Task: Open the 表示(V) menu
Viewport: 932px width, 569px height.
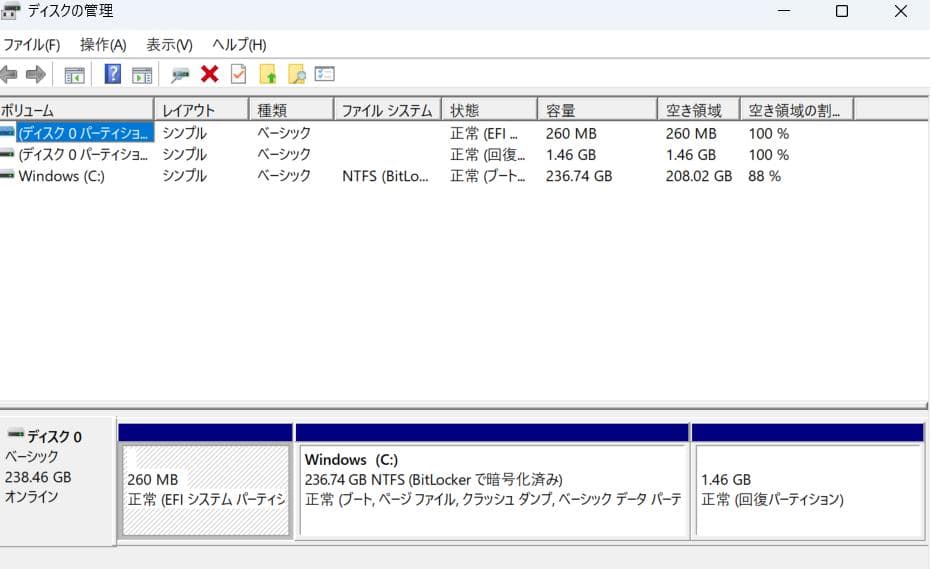Action: click(x=169, y=45)
